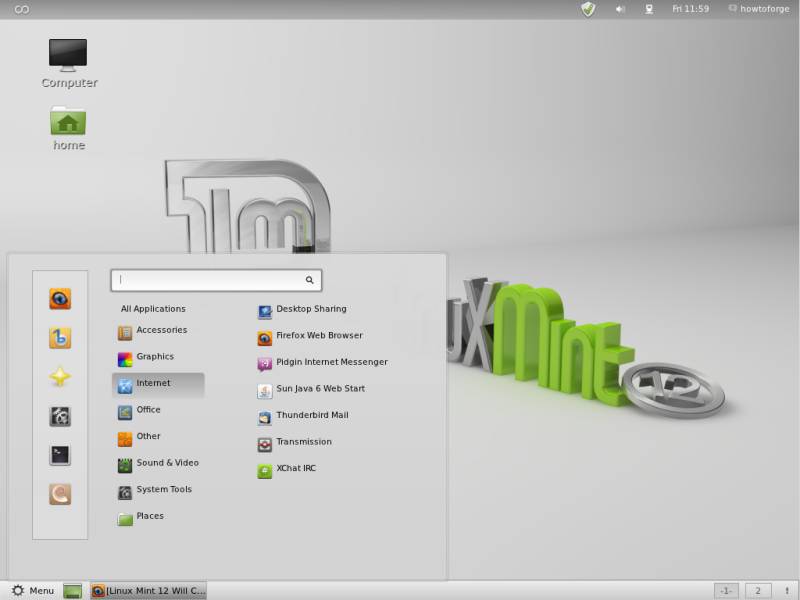
Task: Click the Office category icon
Action: click(125, 412)
